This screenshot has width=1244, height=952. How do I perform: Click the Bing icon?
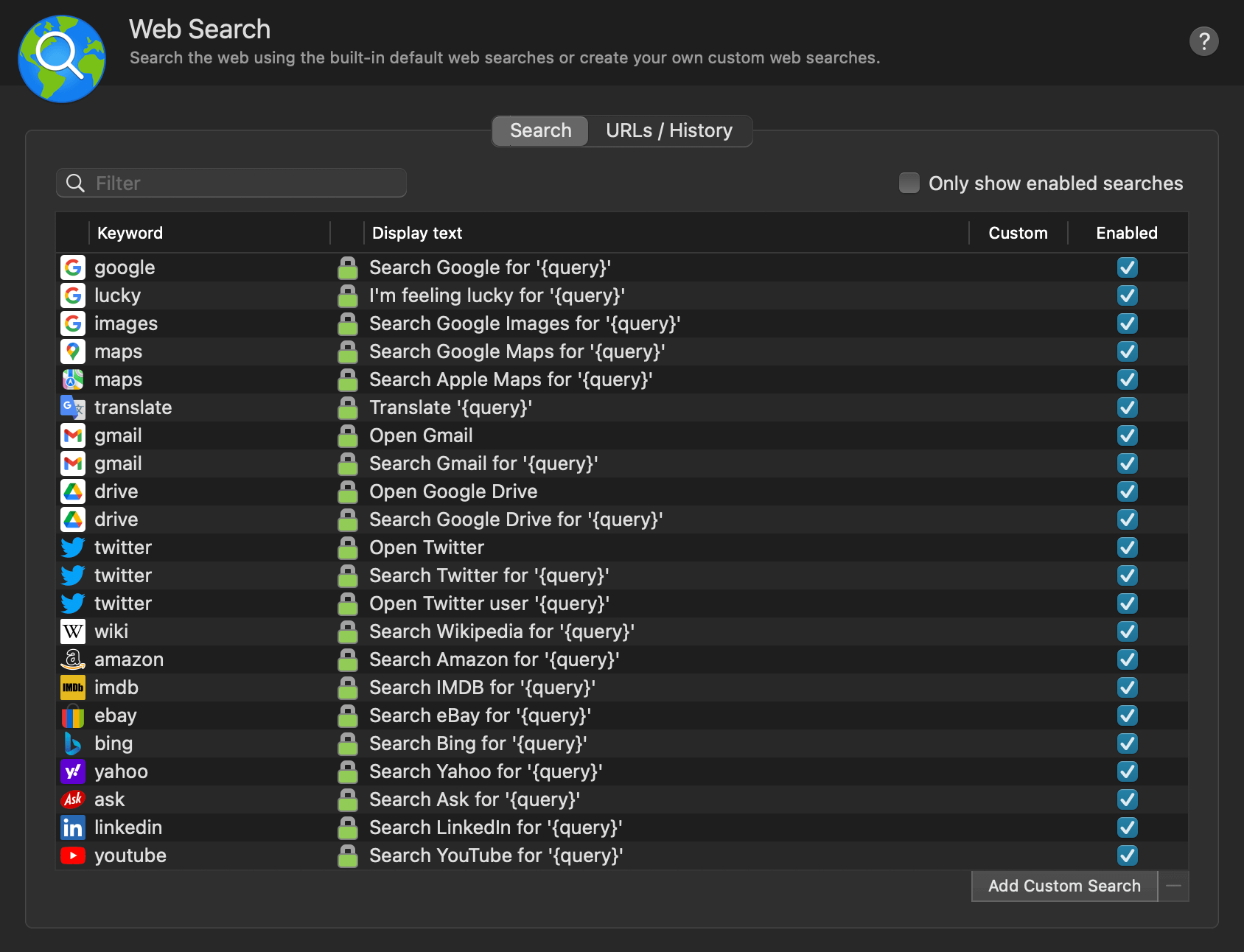point(72,743)
